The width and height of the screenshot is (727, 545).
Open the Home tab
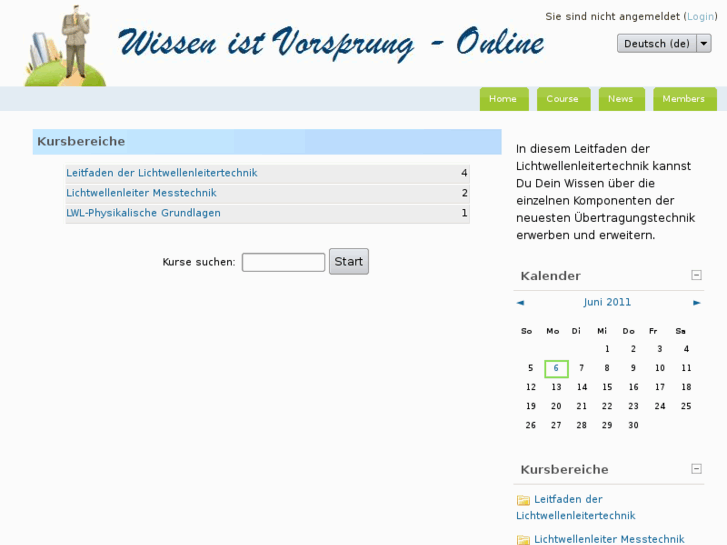(504, 99)
